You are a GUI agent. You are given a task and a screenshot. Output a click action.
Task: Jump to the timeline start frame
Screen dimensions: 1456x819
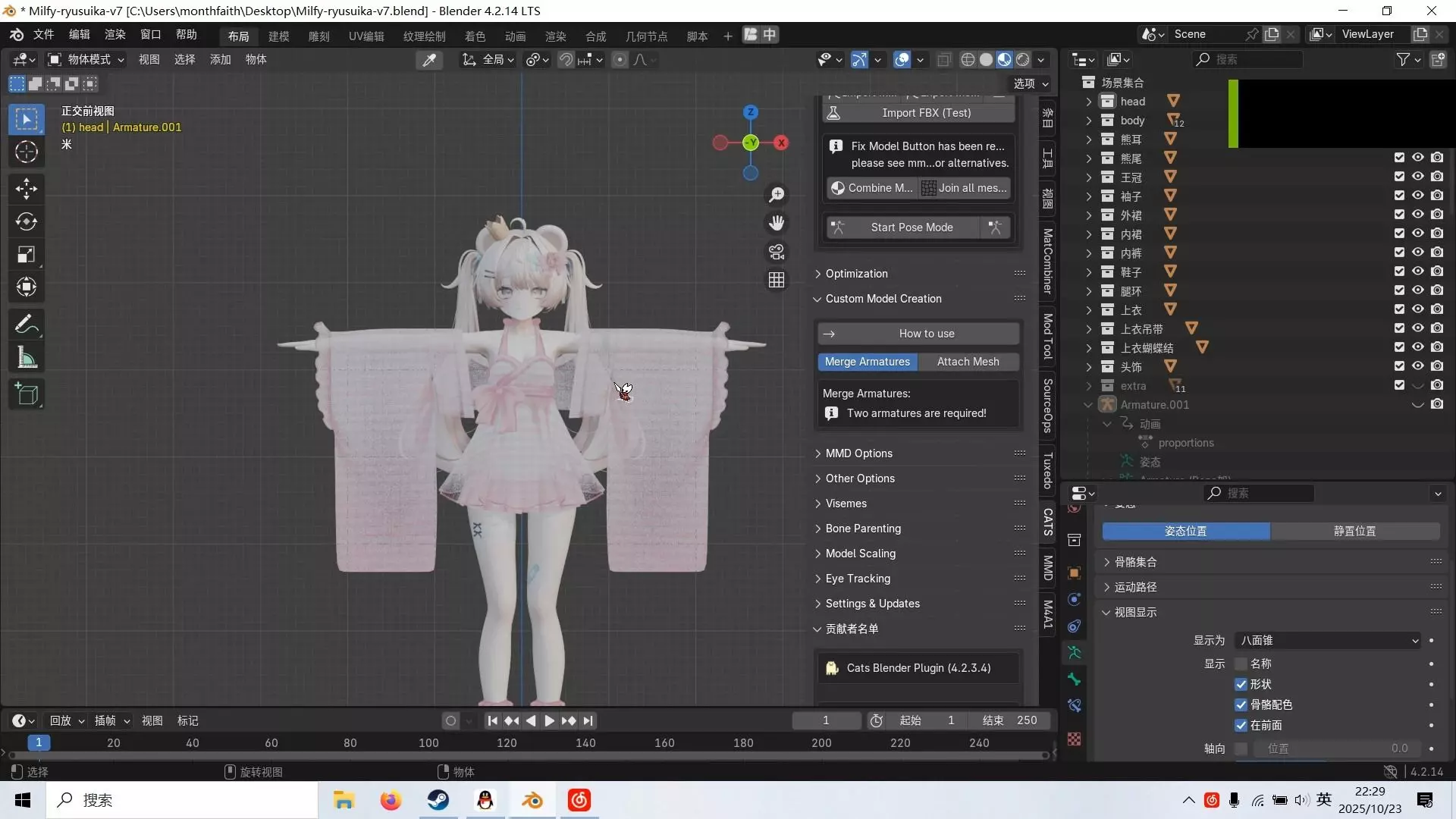click(x=492, y=721)
